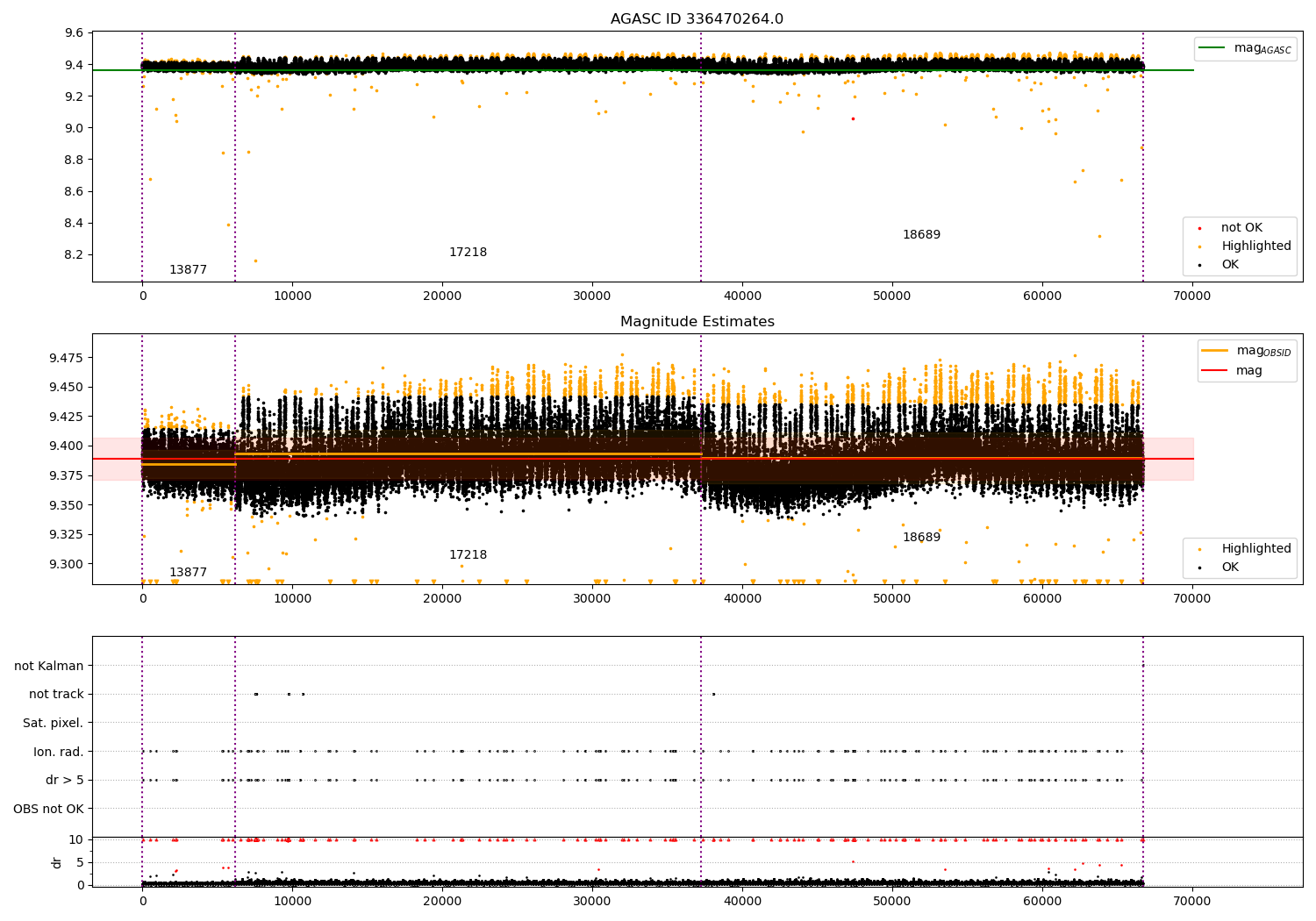This screenshot has height=921, width=1316.
Task: Select obsid label 13877 in Magnitude Estimates plot
Action: point(188,573)
